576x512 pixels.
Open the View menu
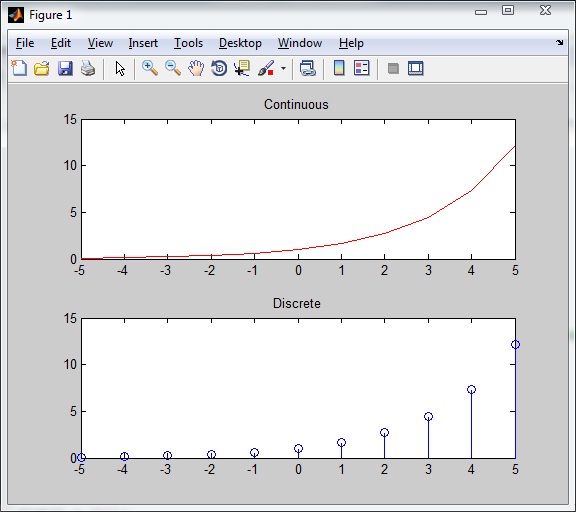[x=100, y=43]
